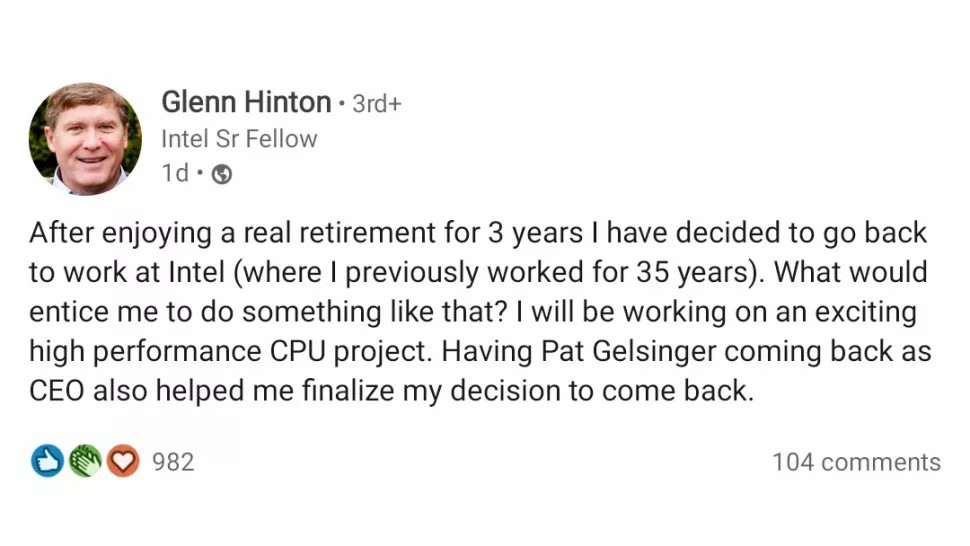Click the green clapping hands Celebrate icon
This screenshot has width=970, height=546.
tap(85, 461)
